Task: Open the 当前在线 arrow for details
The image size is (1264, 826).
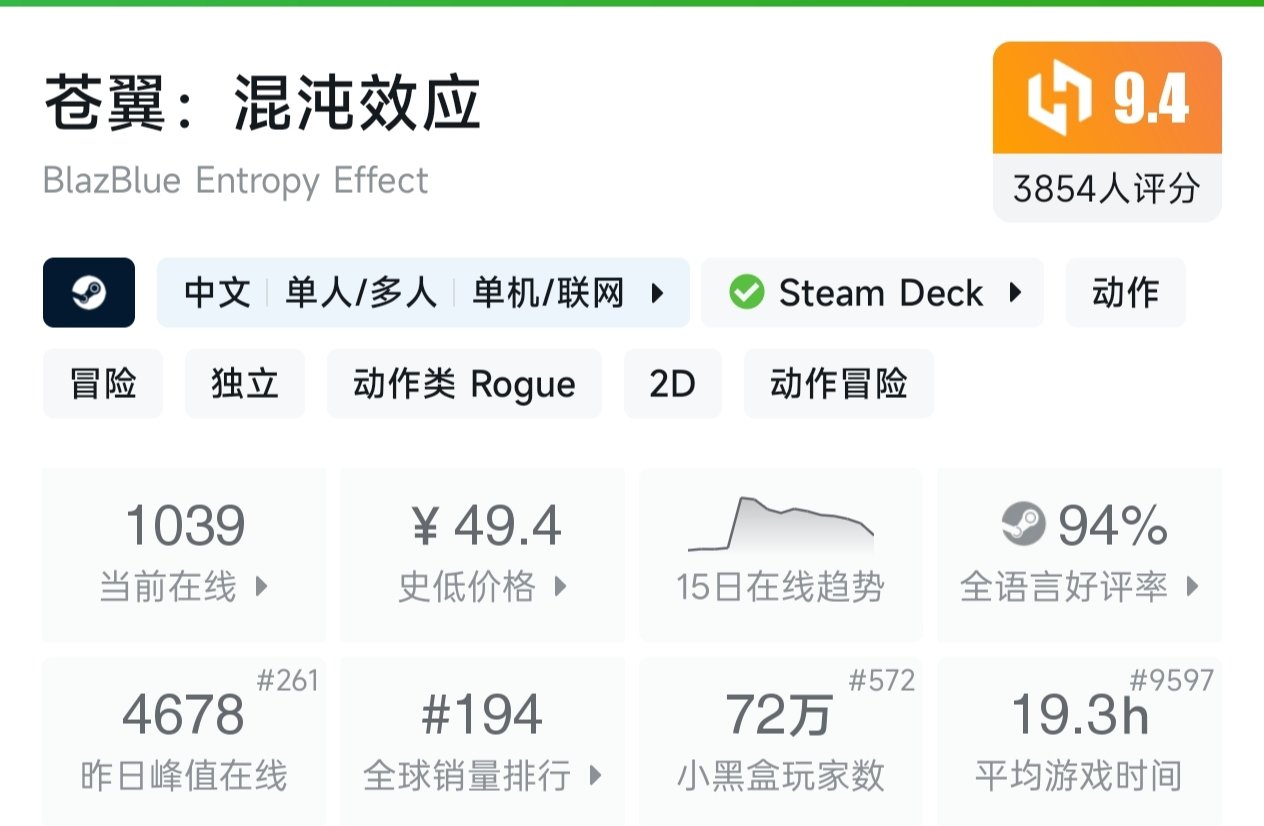Action: click(x=262, y=587)
